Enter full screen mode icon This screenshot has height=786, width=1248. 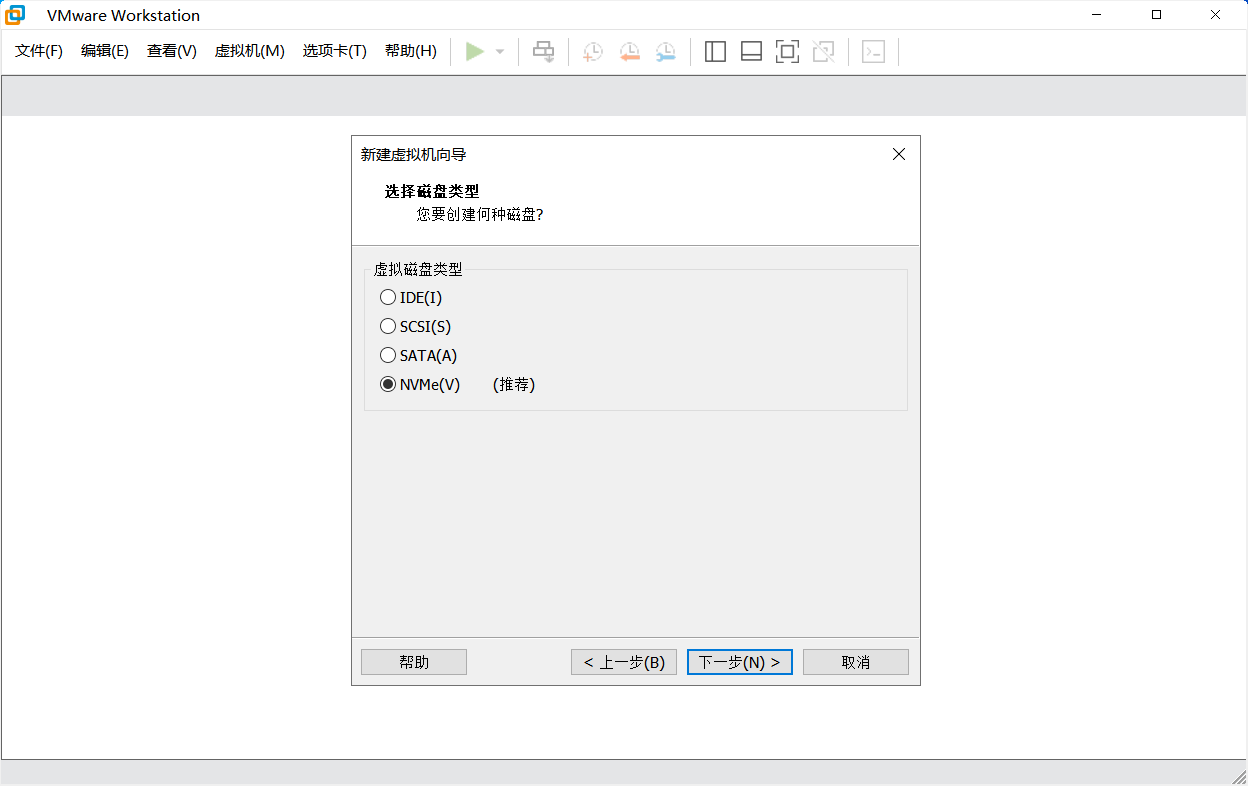click(x=787, y=52)
